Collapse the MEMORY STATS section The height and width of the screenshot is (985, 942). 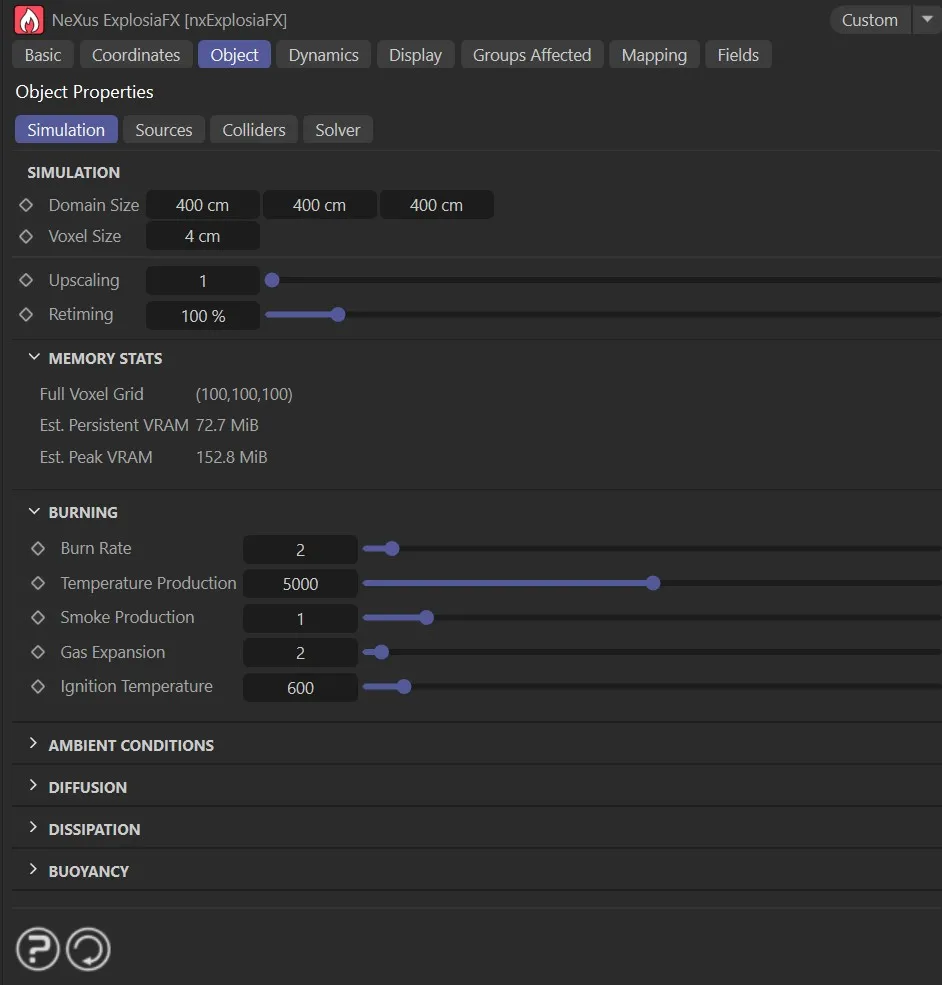click(33, 357)
